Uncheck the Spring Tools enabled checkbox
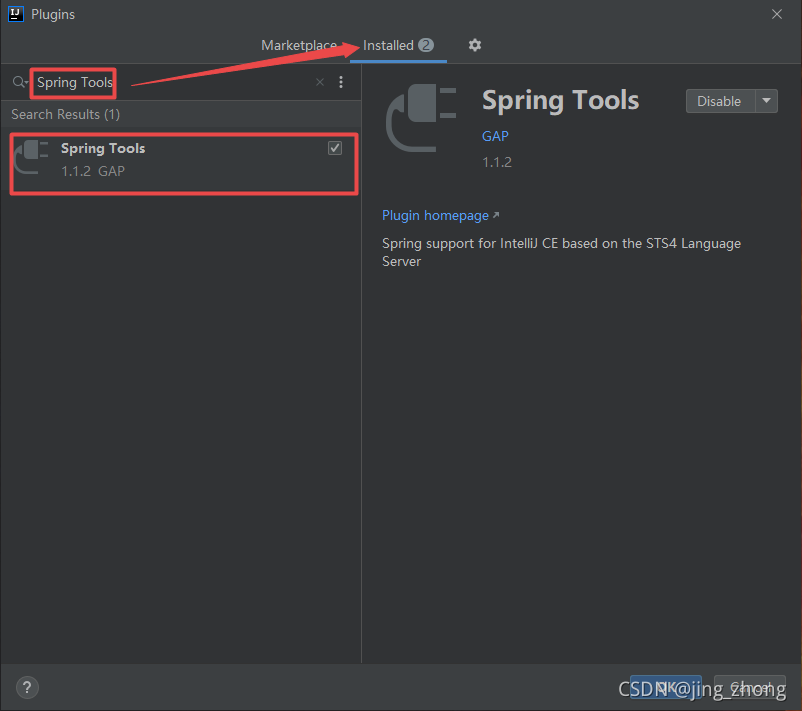The height and width of the screenshot is (711, 802). [335, 148]
